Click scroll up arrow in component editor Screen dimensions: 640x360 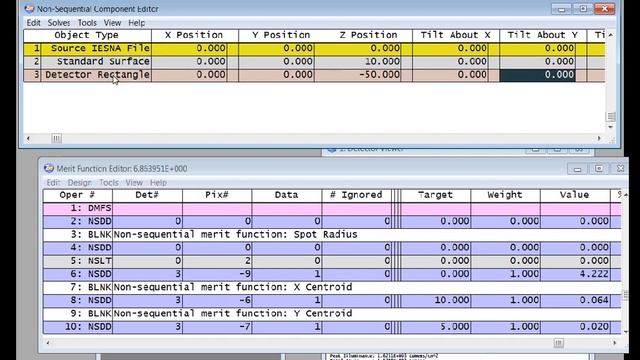pyautogui.click(x=610, y=35)
